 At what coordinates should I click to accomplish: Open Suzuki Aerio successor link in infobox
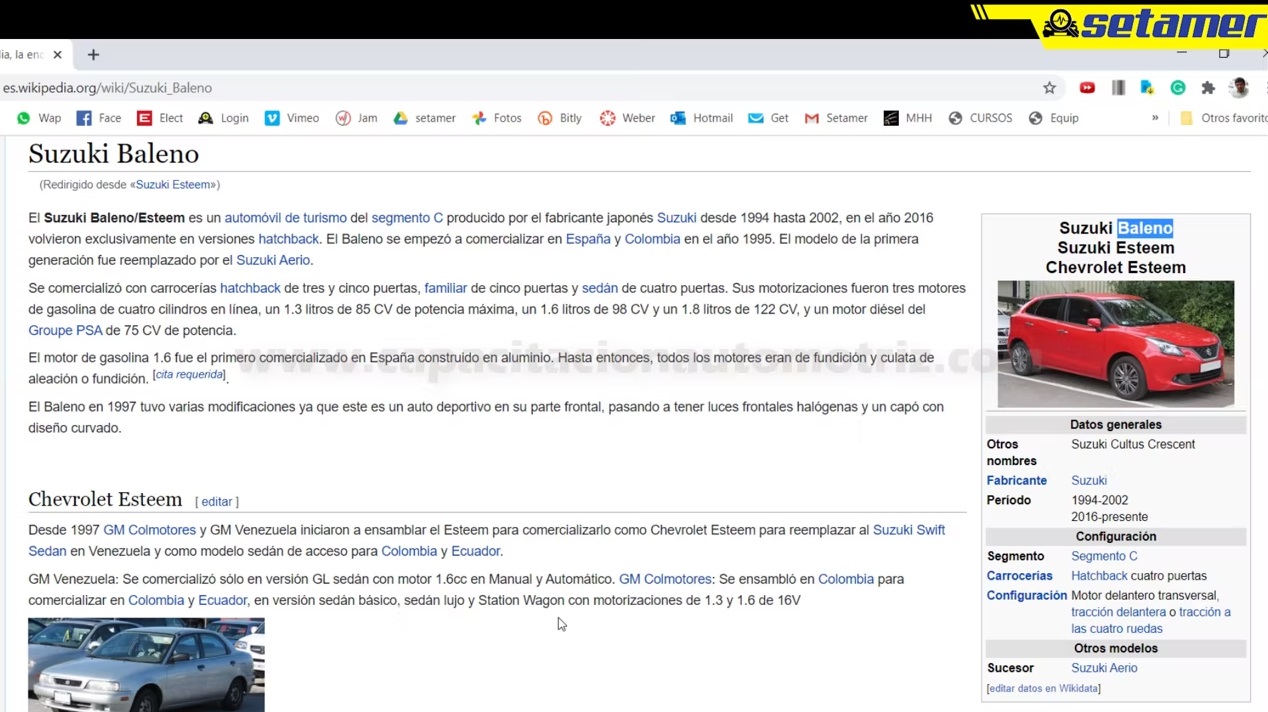tap(1104, 668)
